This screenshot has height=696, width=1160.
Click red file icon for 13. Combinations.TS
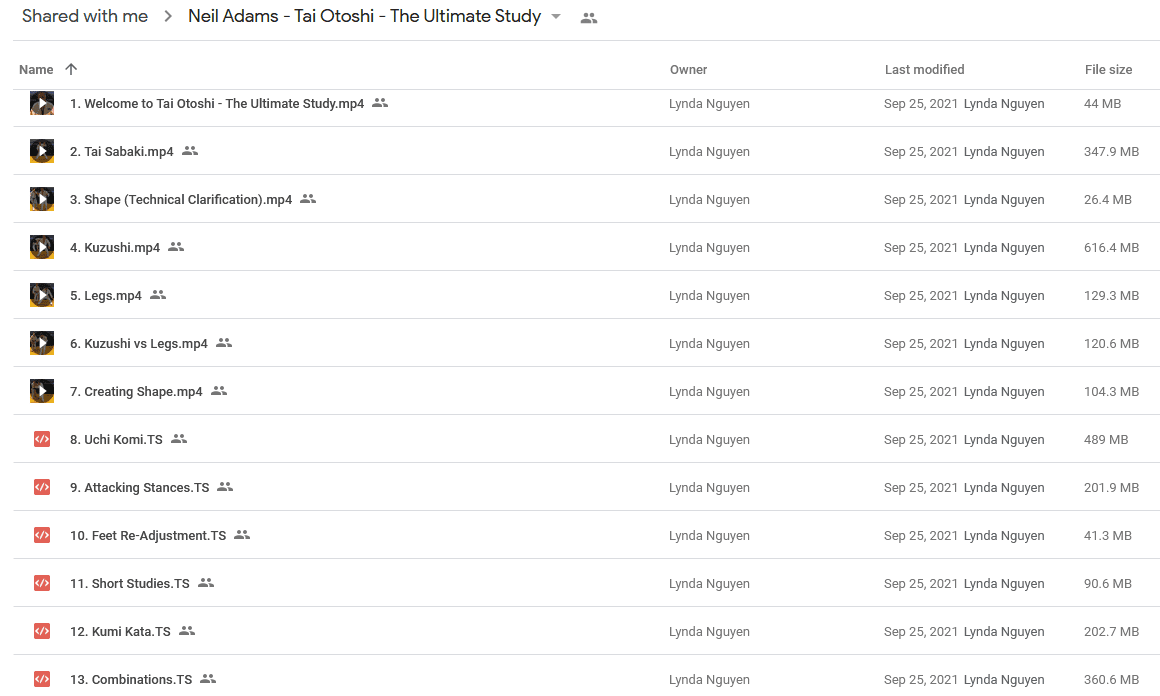pyautogui.click(x=42, y=678)
